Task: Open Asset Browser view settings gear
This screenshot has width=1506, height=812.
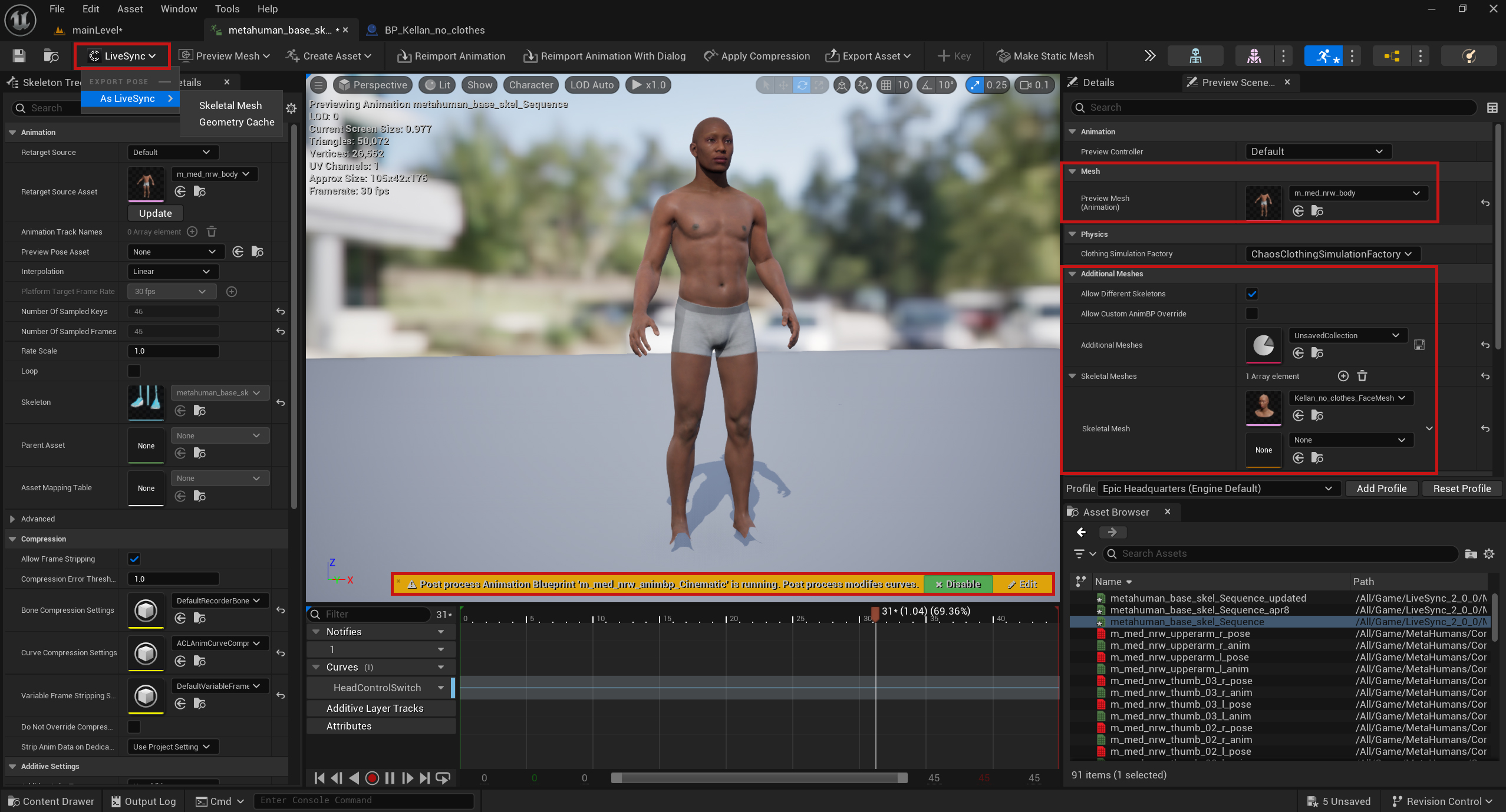Action: click(x=1489, y=554)
